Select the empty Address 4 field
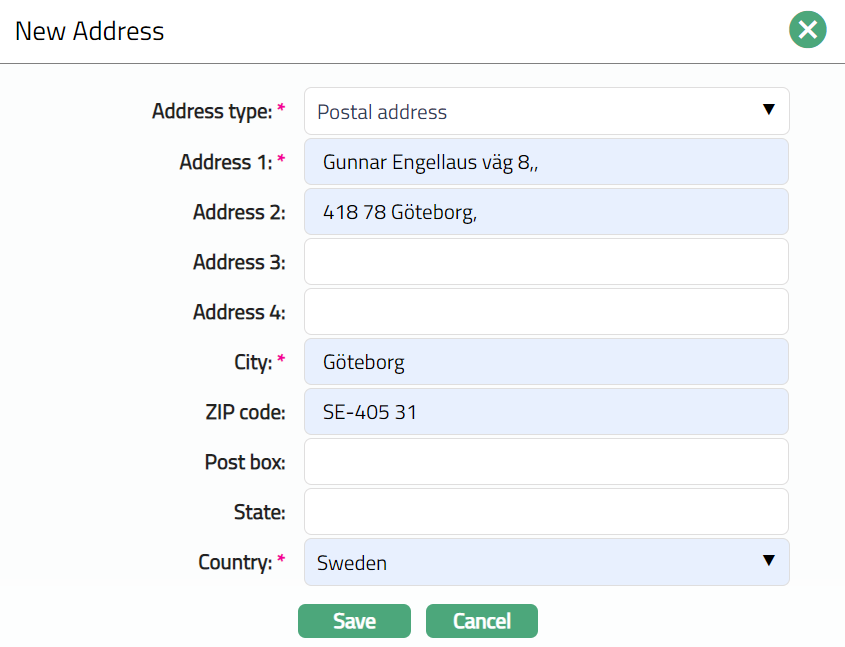 coord(546,312)
